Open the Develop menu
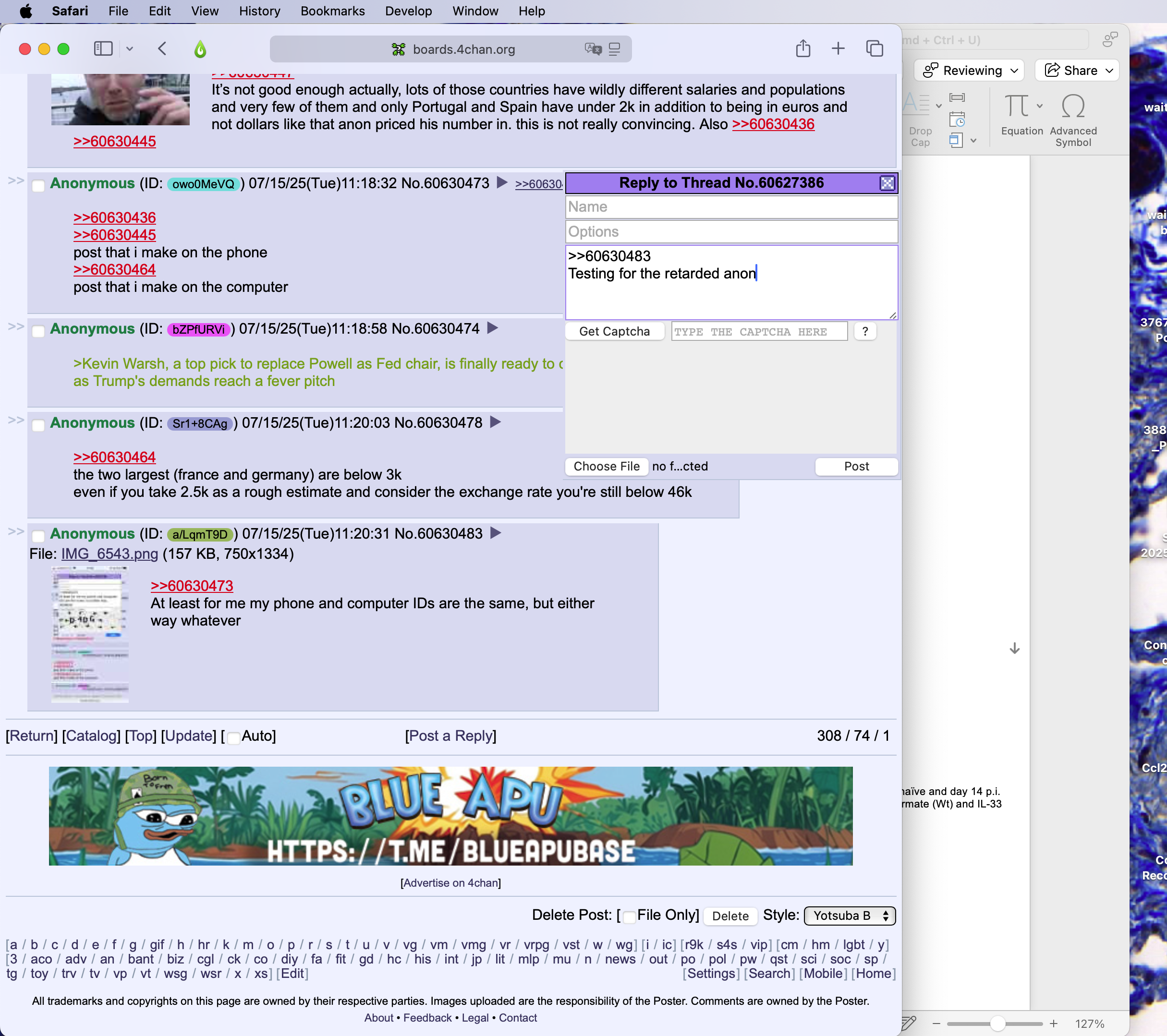1167x1036 pixels. [x=409, y=12]
